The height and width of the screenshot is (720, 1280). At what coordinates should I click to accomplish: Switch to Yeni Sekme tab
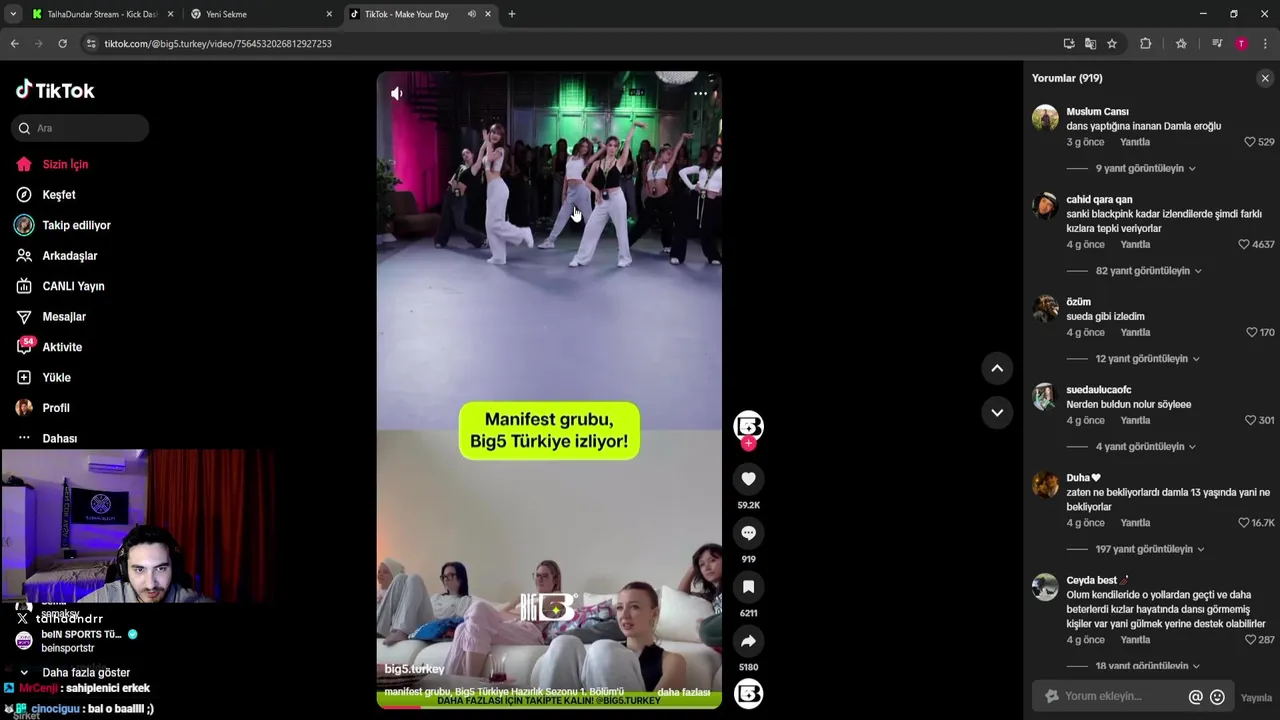(x=260, y=14)
